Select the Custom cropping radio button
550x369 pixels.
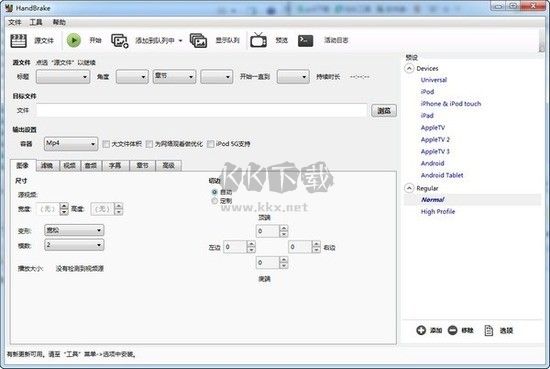(215, 201)
